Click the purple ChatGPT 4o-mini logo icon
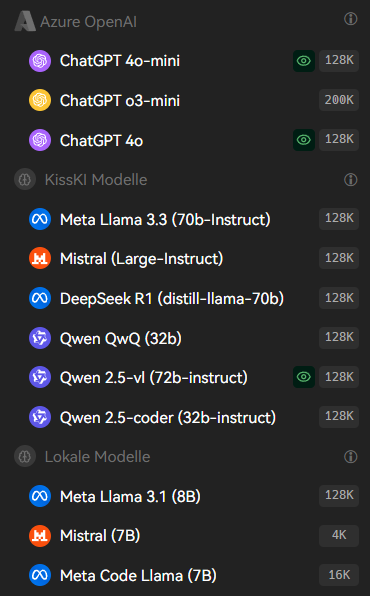Viewport: 370px width, 596px height. pyautogui.click(x=40, y=61)
